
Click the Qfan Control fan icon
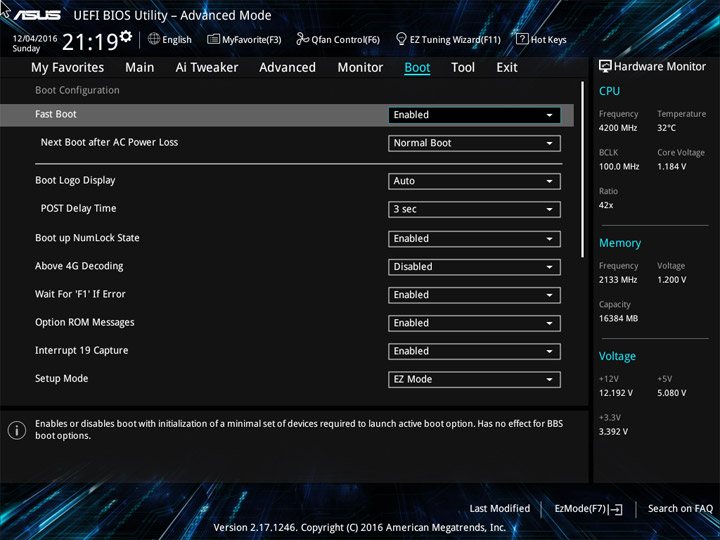pyautogui.click(x=302, y=39)
